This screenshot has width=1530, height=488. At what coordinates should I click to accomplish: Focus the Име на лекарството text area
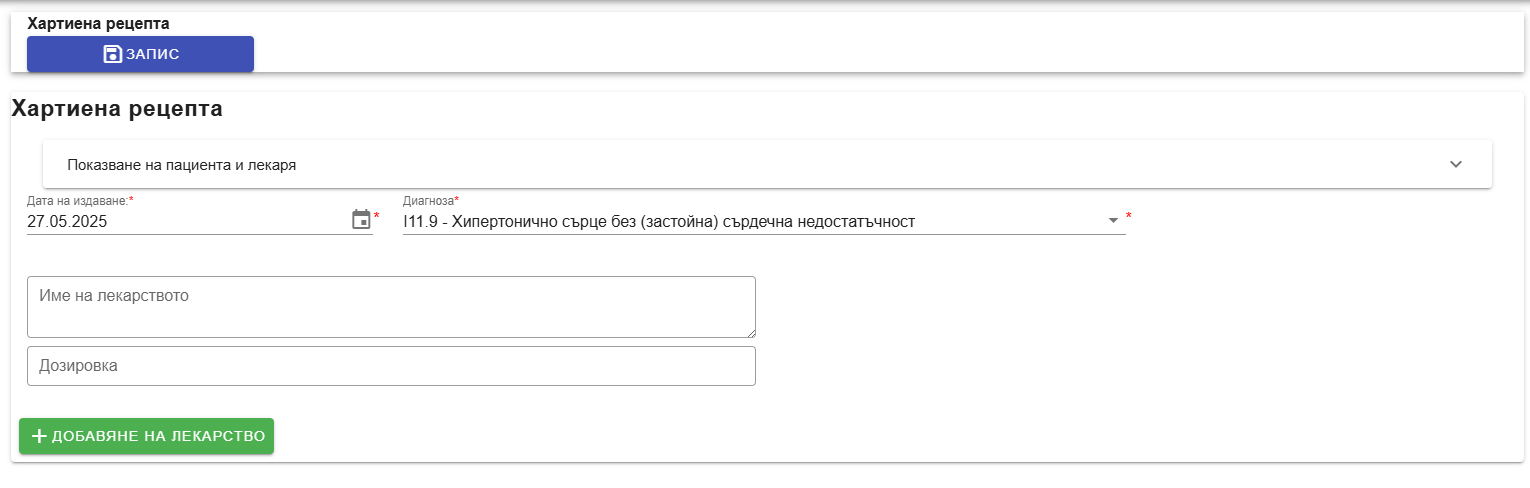click(x=391, y=307)
